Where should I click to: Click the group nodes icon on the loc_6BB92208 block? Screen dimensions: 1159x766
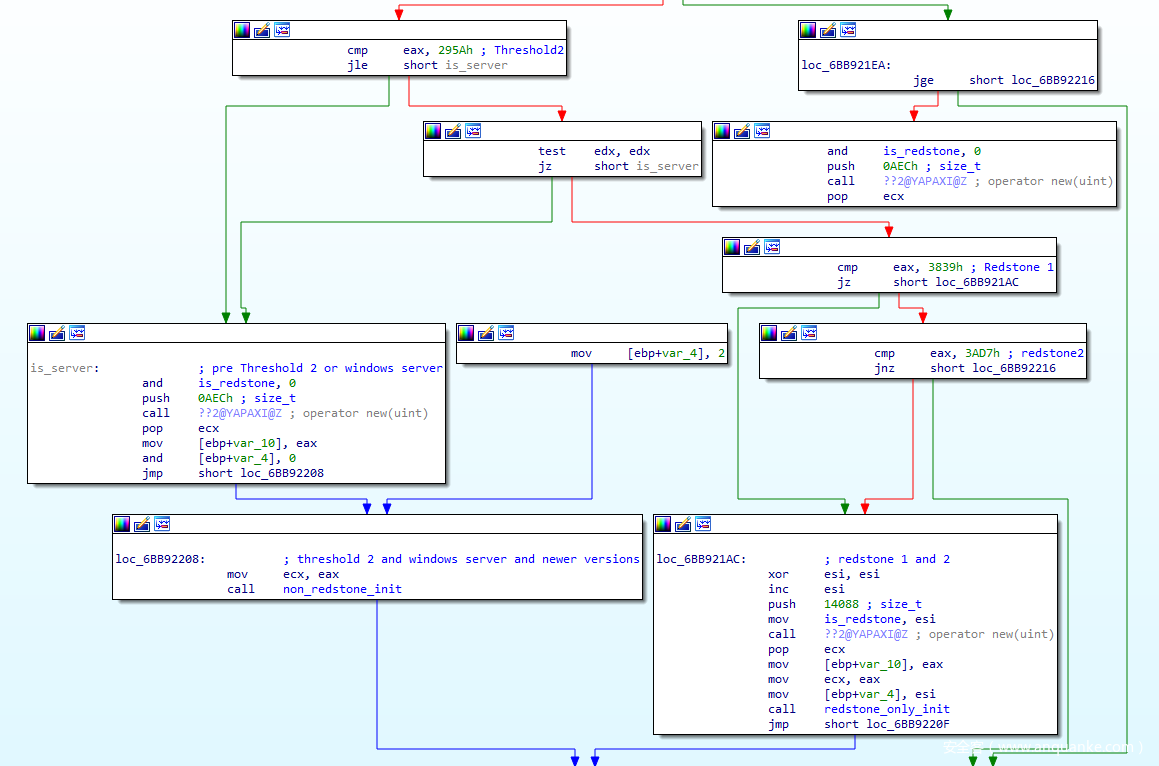162,524
